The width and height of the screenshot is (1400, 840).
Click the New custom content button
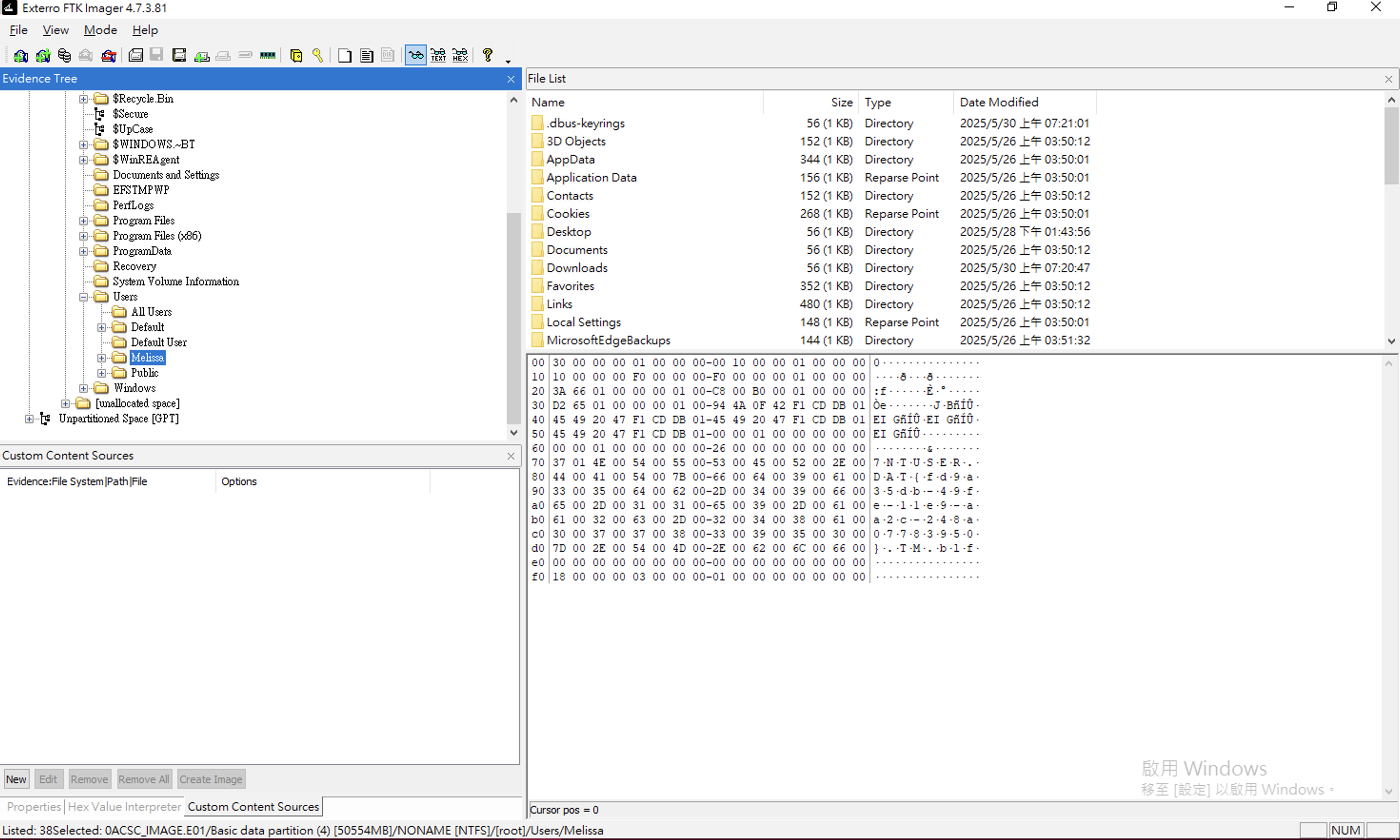[16, 780]
